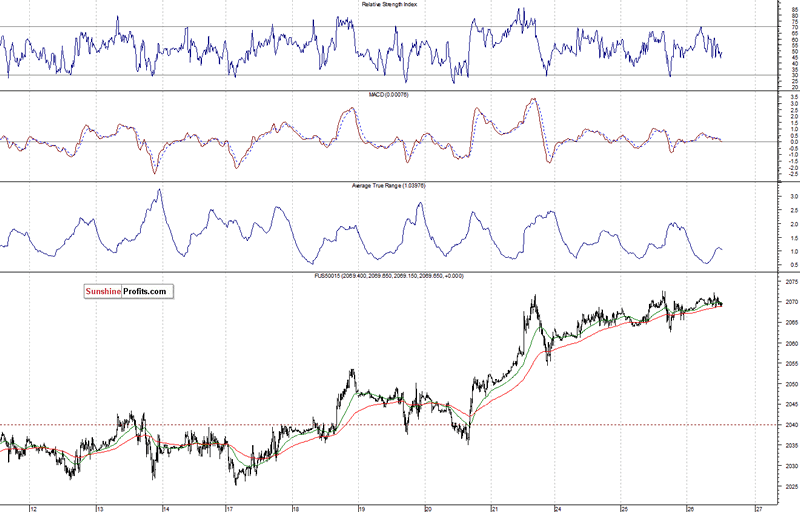Click the RSI upper 70 threshold line
Screen dimensions: 800x512
click(x=388, y=27)
